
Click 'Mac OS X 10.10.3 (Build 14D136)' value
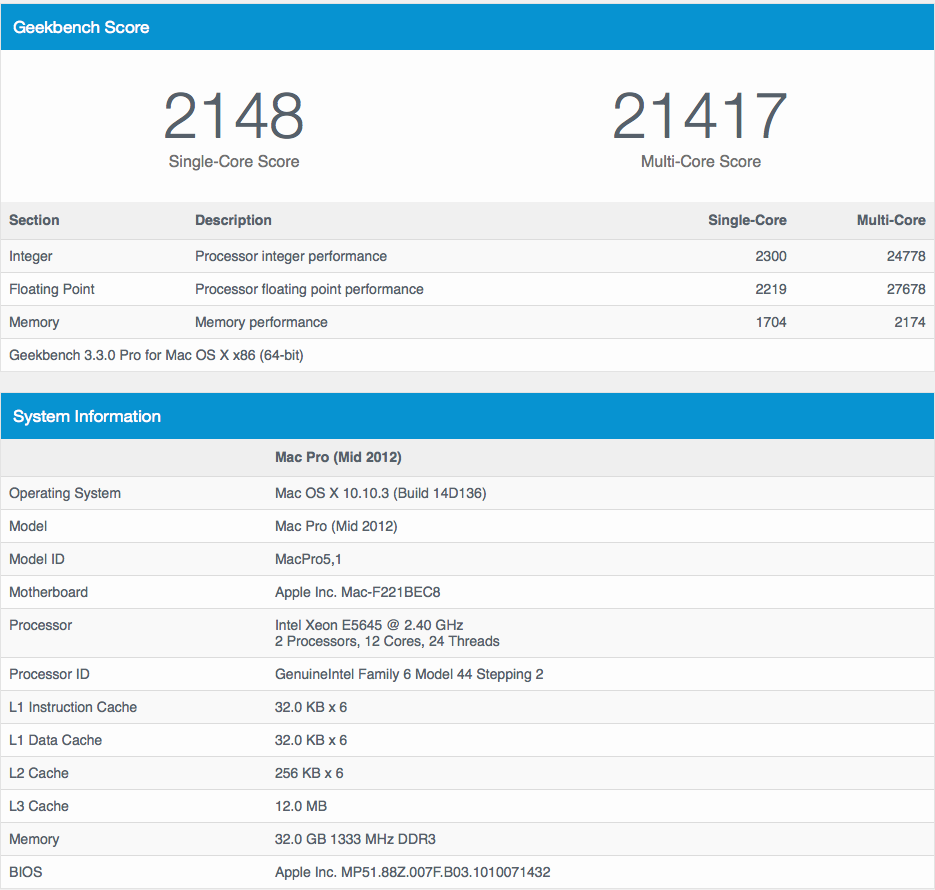coord(380,493)
